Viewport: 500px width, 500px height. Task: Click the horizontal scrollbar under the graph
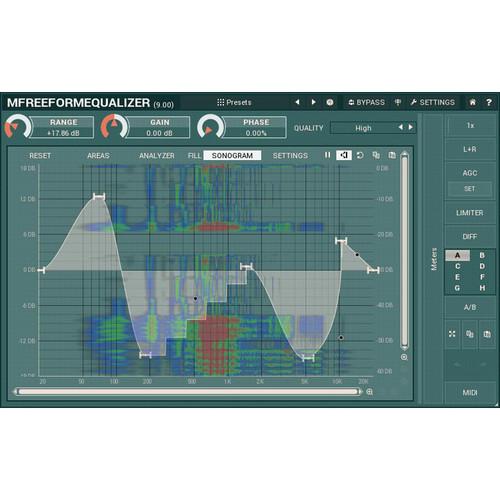pos(188,392)
